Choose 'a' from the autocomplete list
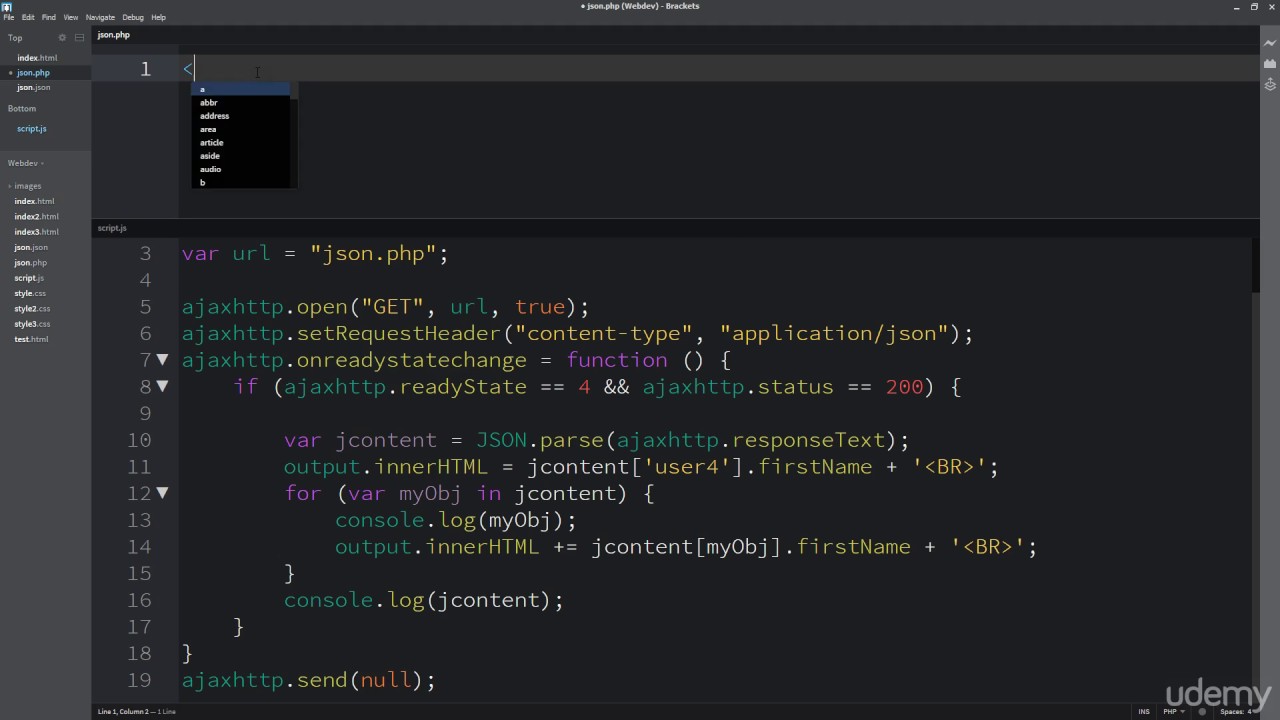The image size is (1280, 720). 240,89
